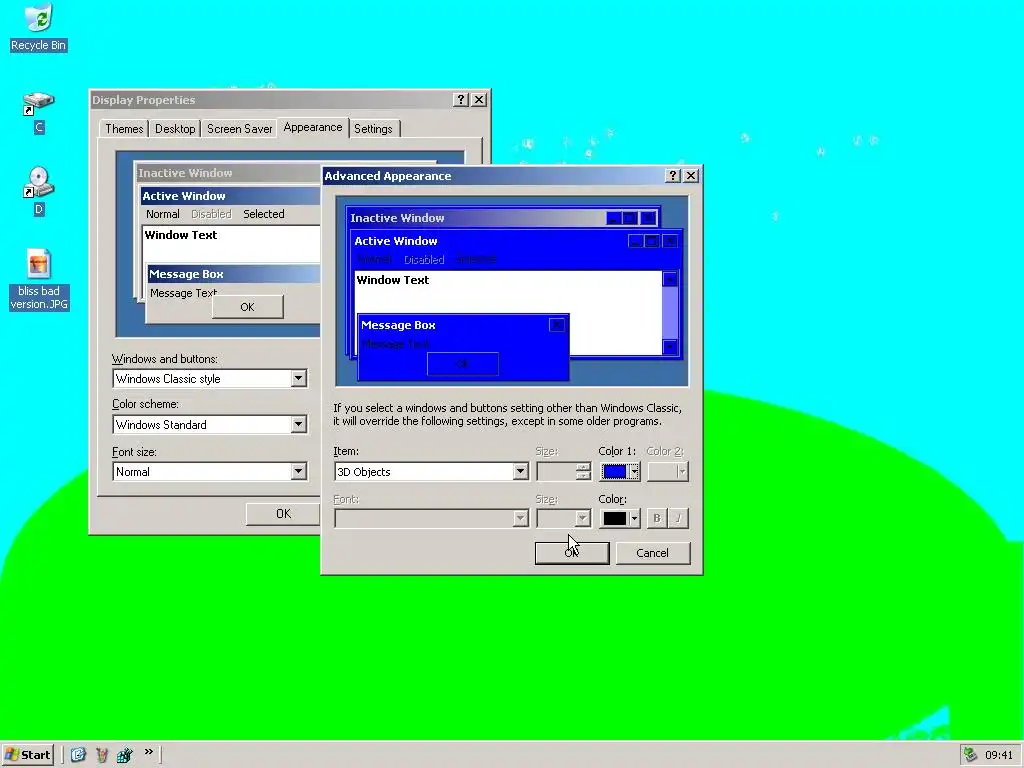The width and height of the screenshot is (1024, 768).
Task: Open Windows and buttons style dropdown
Action: [298, 379]
